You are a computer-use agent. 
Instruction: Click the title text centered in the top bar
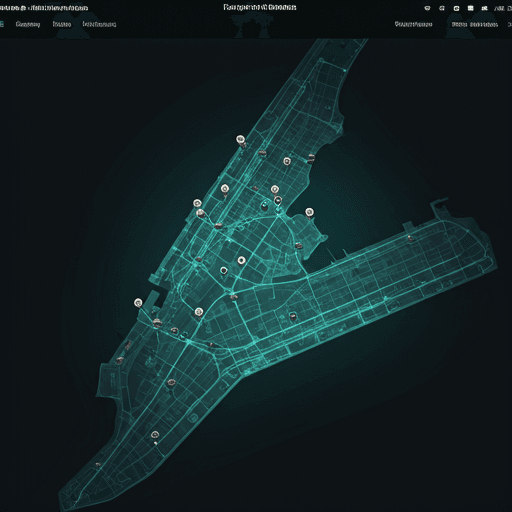[x=260, y=7]
